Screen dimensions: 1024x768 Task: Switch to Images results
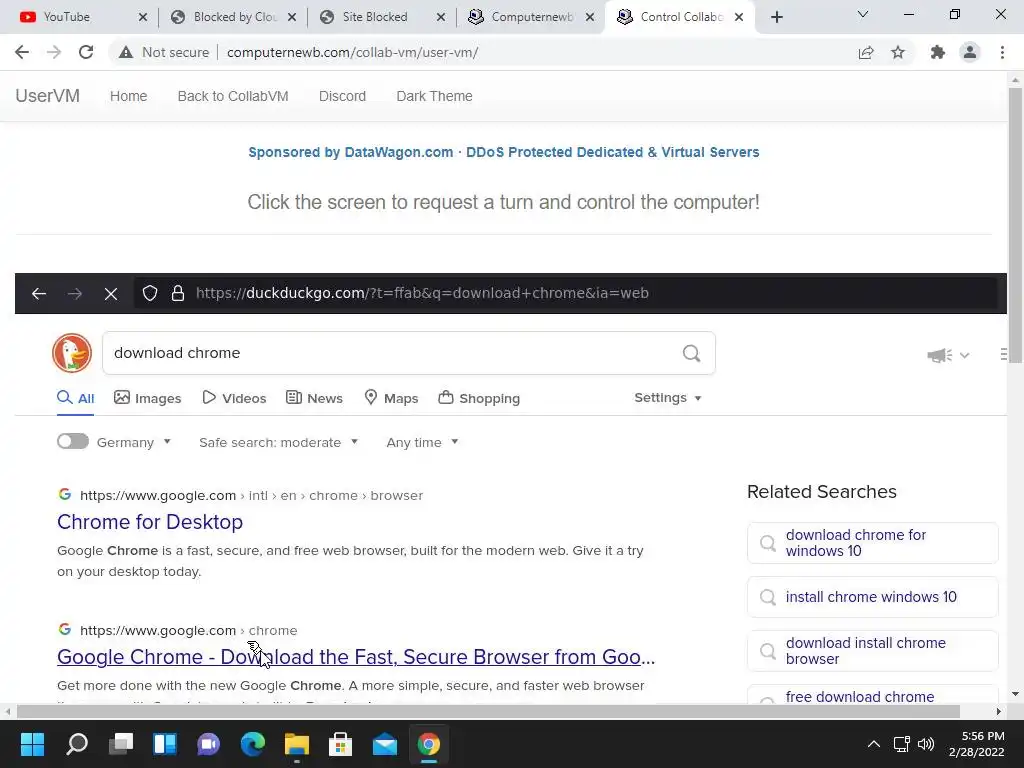pos(148,398)
